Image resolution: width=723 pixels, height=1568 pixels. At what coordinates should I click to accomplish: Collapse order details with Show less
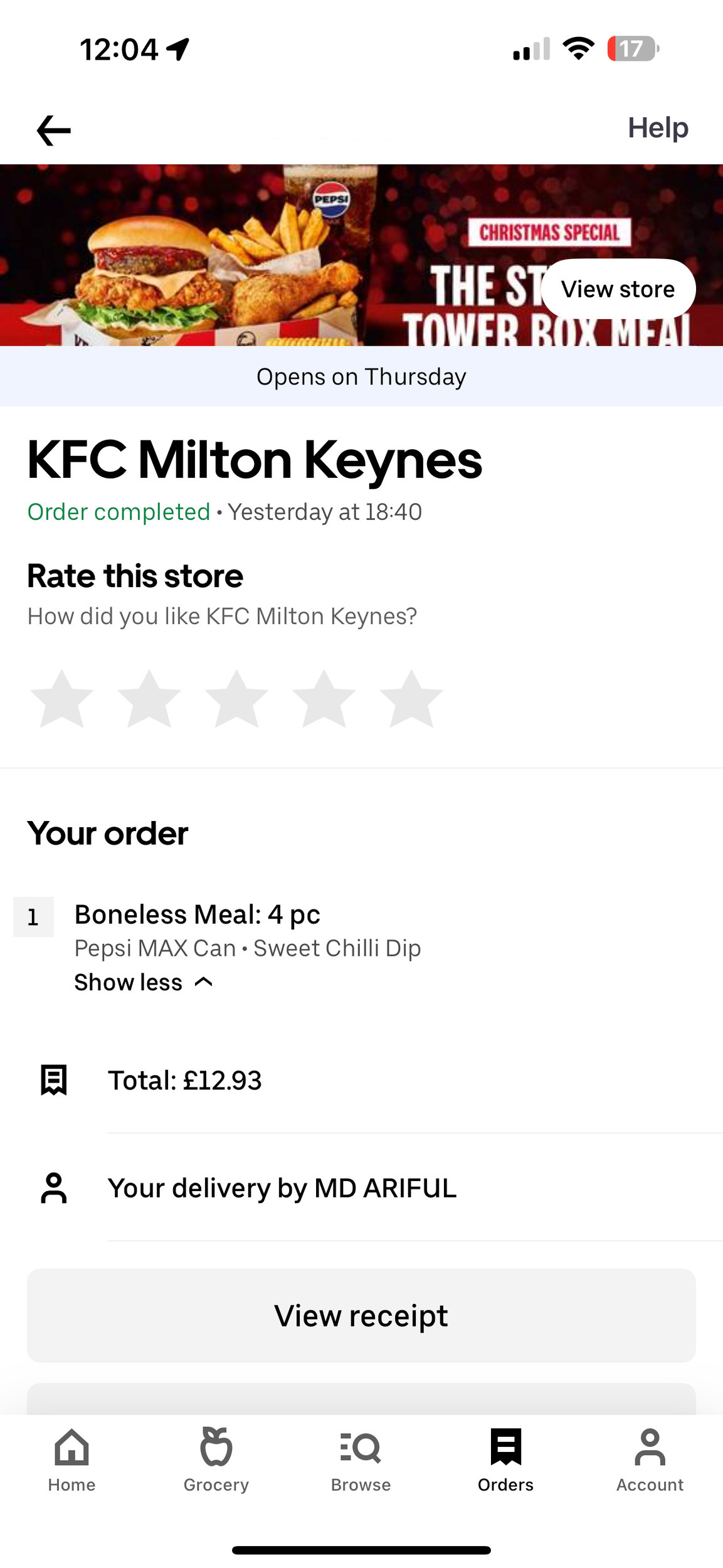(129, 982)
